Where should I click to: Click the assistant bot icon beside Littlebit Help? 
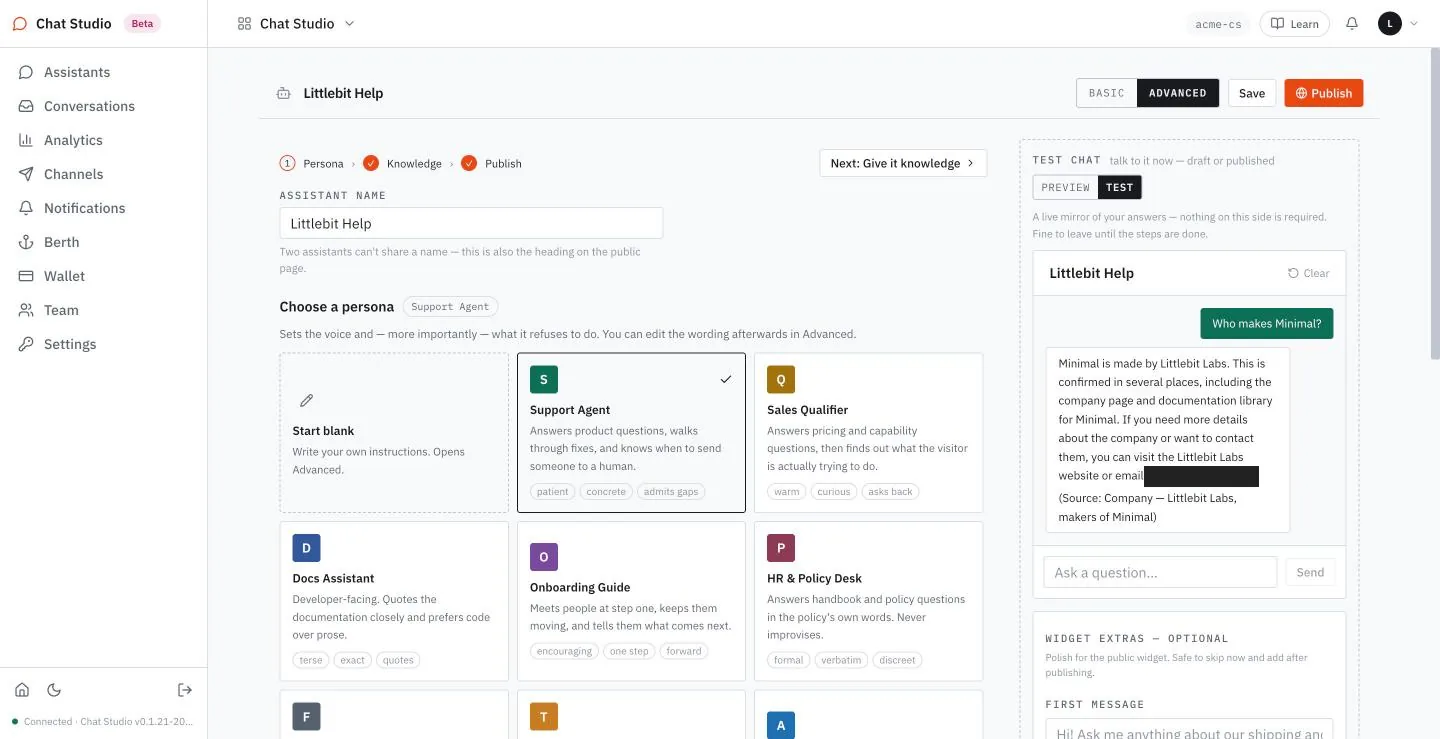point(284,93)
